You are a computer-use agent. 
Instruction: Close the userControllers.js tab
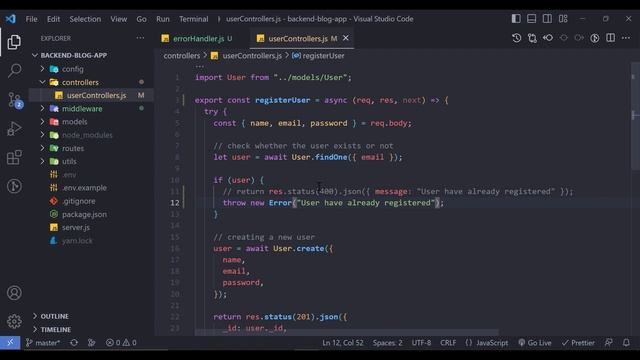(x=346, y=38)
